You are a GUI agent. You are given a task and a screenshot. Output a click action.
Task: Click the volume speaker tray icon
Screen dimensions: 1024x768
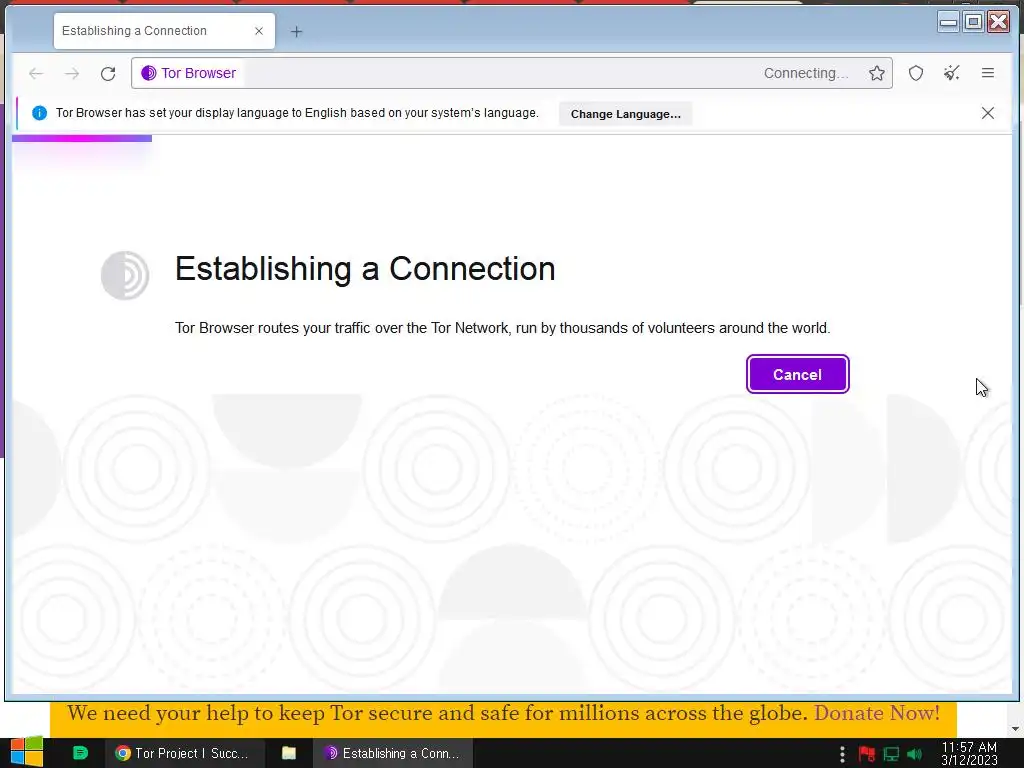[915, 754]
